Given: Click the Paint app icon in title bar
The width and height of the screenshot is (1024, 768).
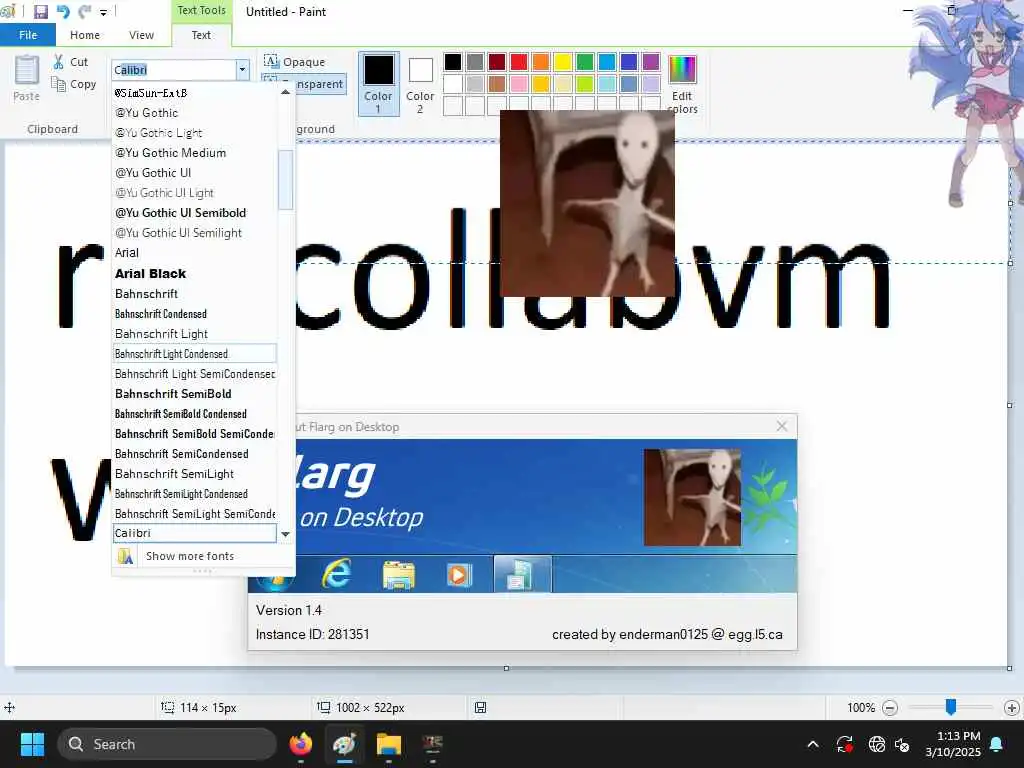Looking at the screenshot, I should tap(8, 11).
